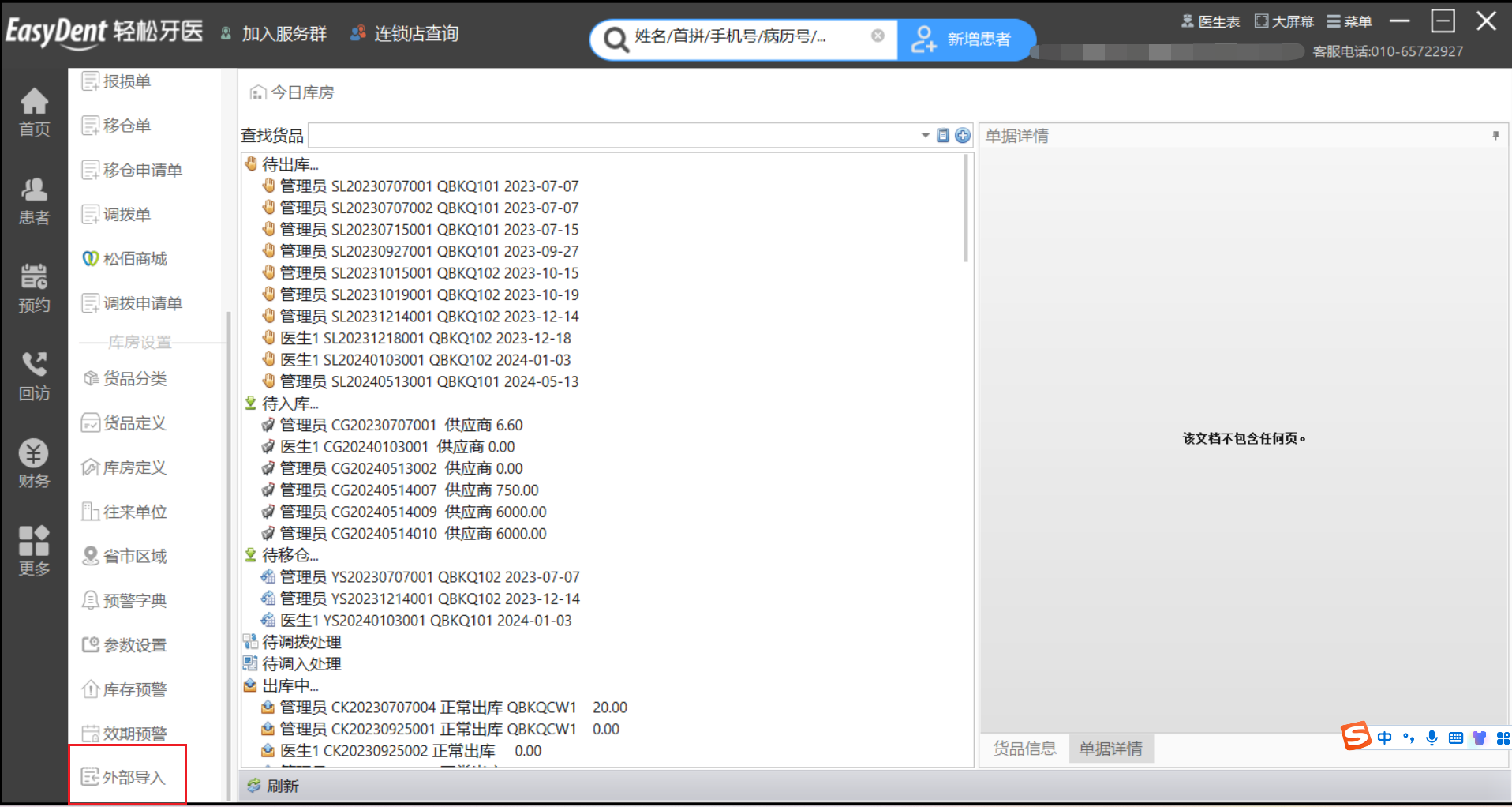
Task: Click the 新增患者 button
Action: click(965, 39)
